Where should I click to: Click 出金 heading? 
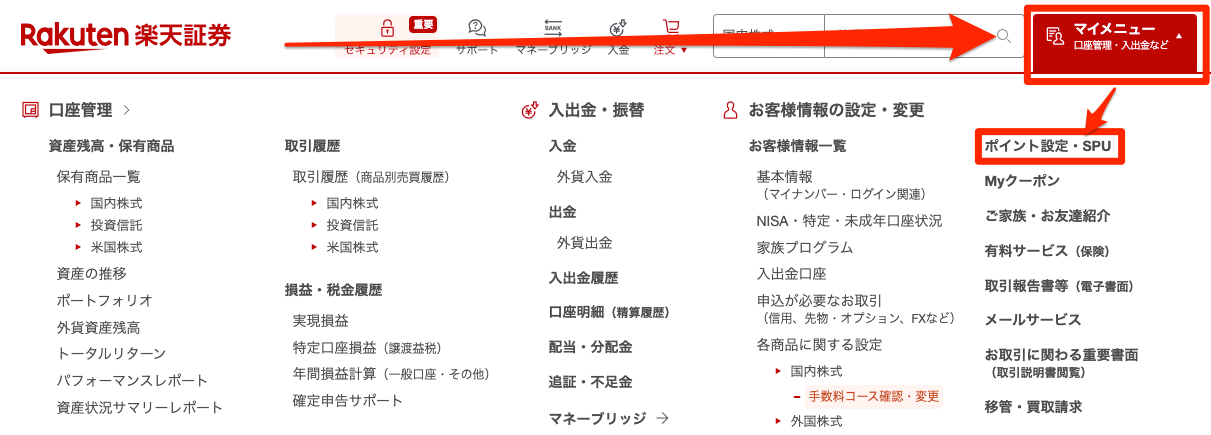[563, 212]
